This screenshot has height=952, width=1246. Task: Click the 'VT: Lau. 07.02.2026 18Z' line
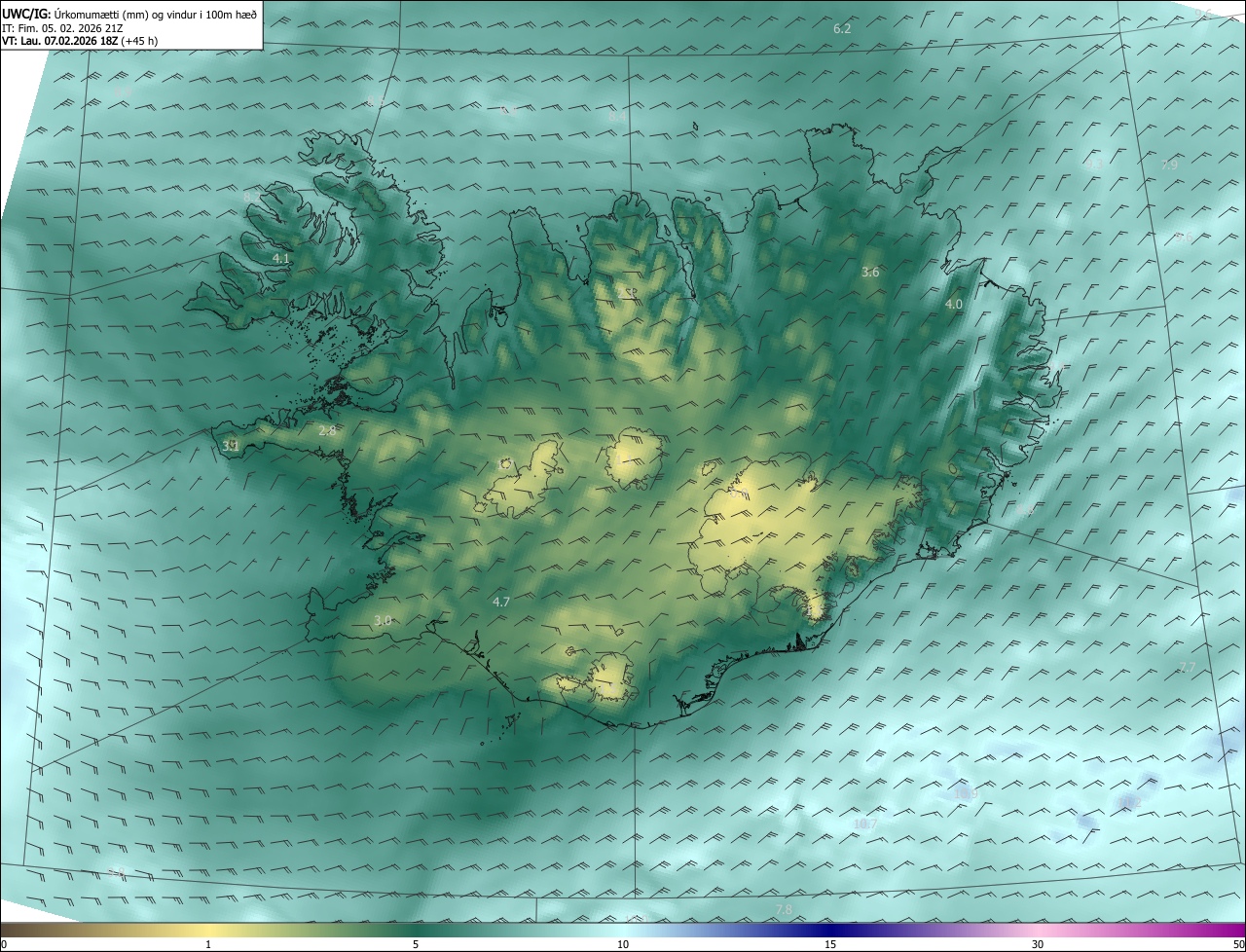click(x=61, y=41)
